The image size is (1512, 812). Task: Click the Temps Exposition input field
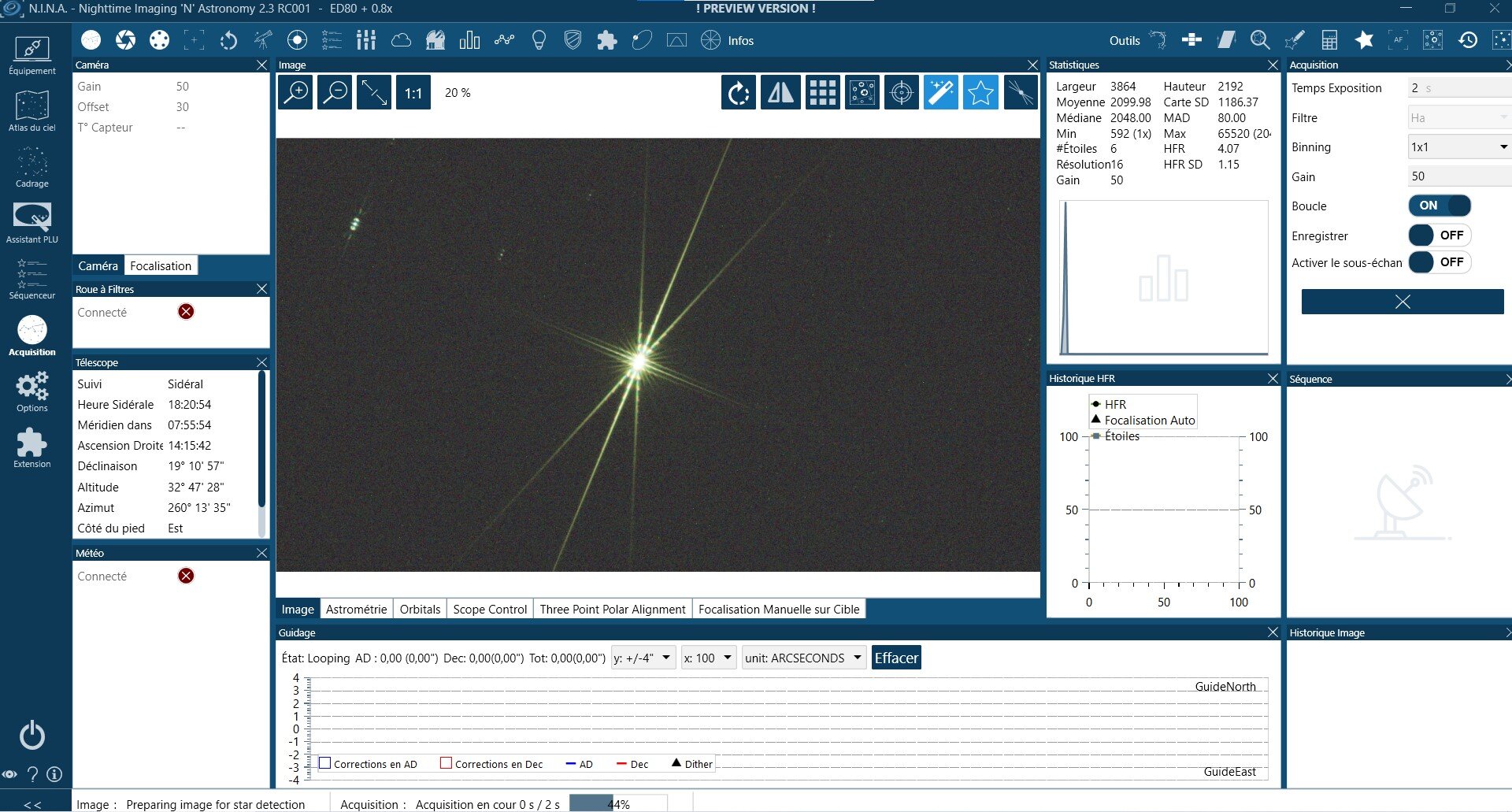pyautogui.click(x=1459, y=87)
